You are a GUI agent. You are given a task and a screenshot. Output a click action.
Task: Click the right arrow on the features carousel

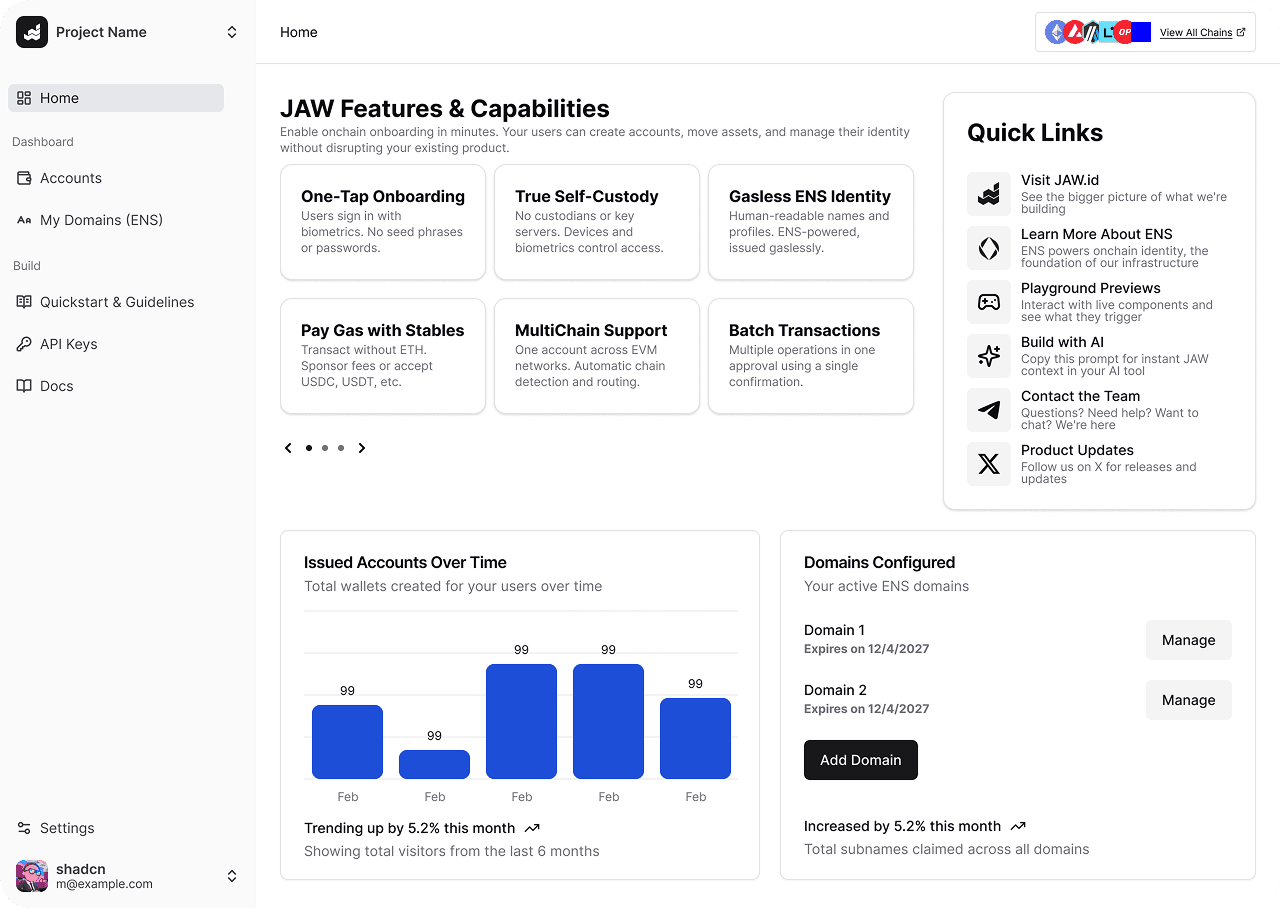tap(362, 448)
